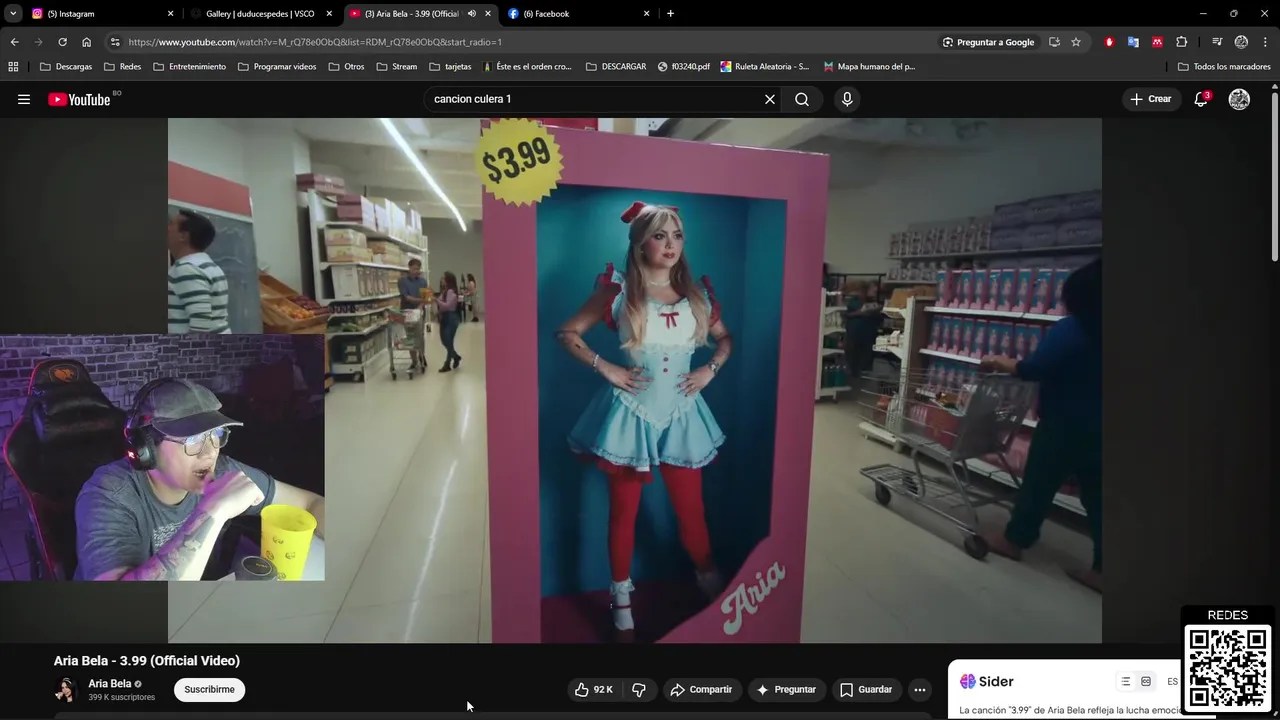
Task: Clear the search box with the X
Action: pyautogui.click(x=770, y=99)
